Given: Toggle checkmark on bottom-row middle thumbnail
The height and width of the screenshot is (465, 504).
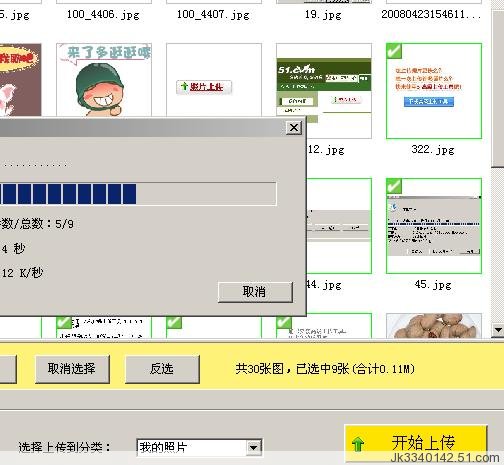Looking at the screenshot, I should click(x=174, y=323).
